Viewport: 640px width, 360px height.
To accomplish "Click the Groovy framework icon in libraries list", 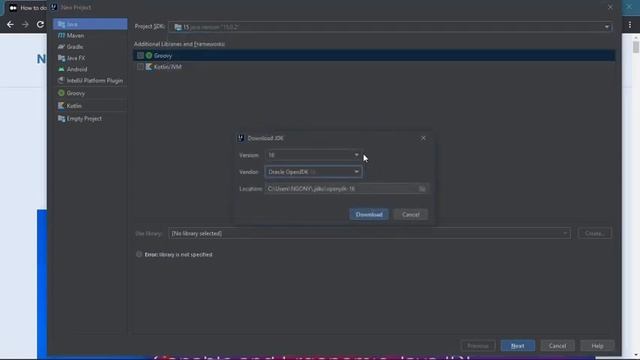I will point(149,56).
